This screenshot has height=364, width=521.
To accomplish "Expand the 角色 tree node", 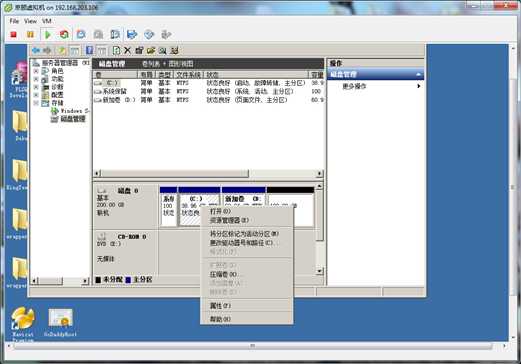I will tap(36, 71).
